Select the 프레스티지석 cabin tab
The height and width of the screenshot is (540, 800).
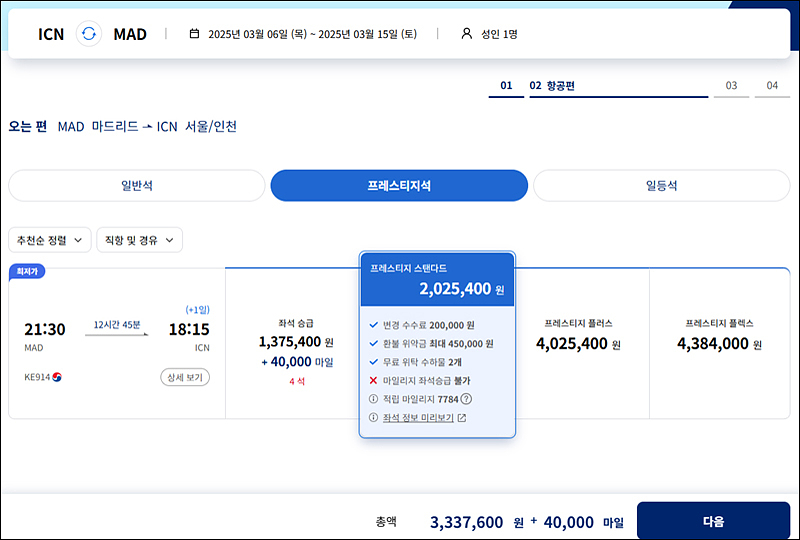pyautogui.click(x=399, y=185)
